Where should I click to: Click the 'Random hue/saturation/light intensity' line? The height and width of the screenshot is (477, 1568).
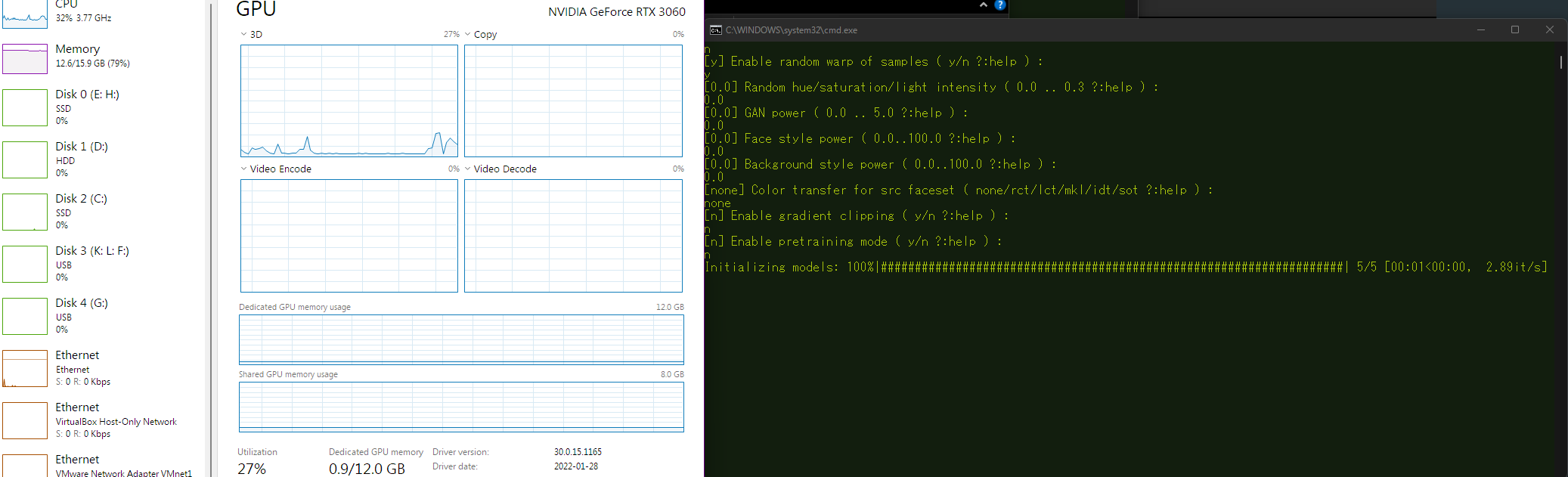(x=931, y=87)
